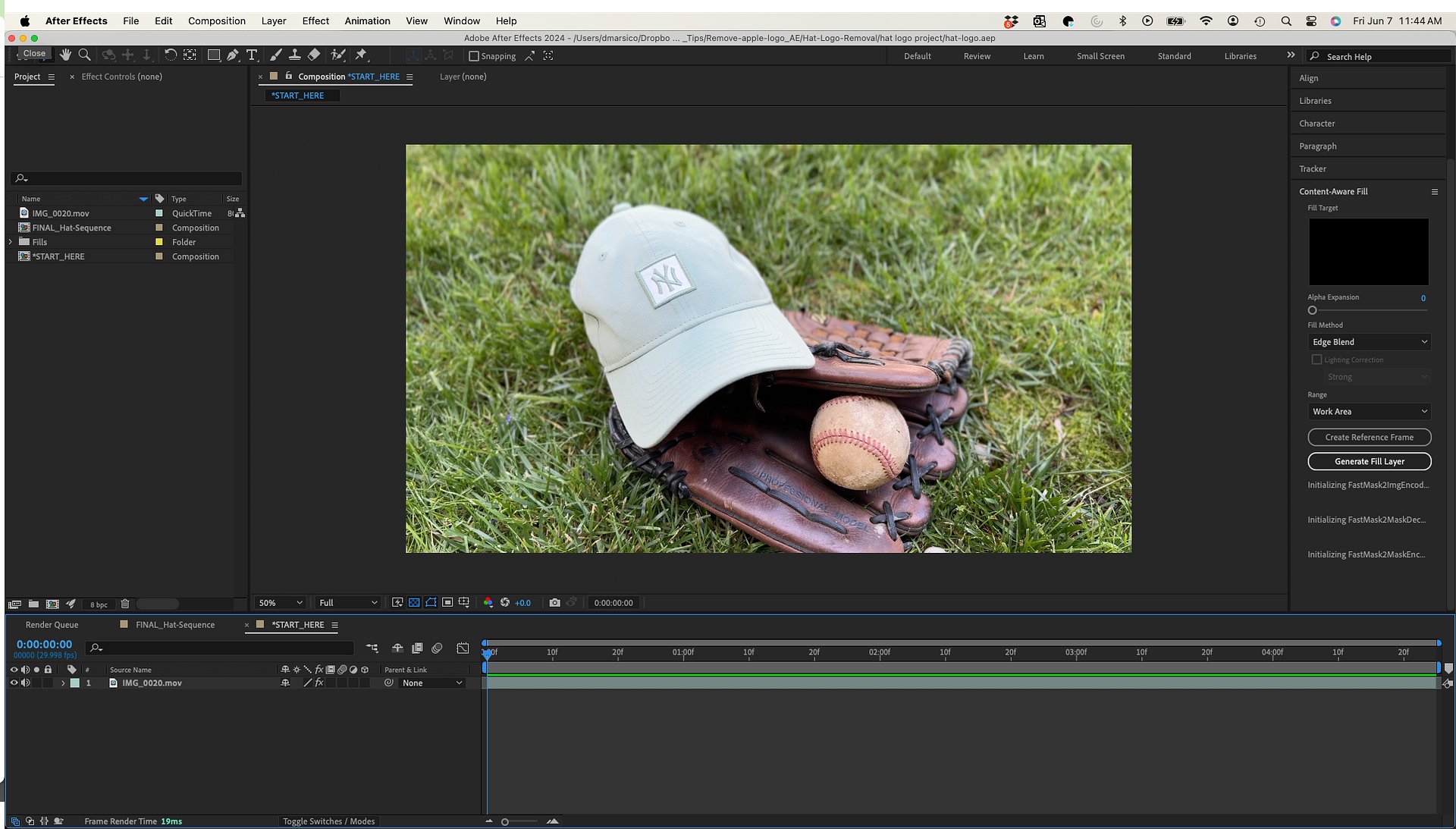Screen dimensions: 1456x829
Task: Click the Alpha Expansion slider handle
Action: [1312, 310]
